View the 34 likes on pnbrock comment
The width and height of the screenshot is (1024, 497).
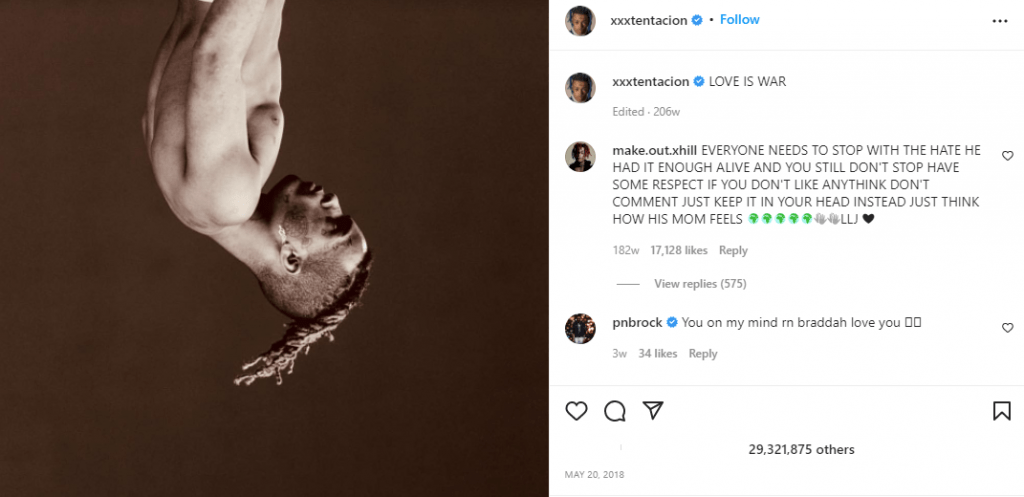(658, 353)
